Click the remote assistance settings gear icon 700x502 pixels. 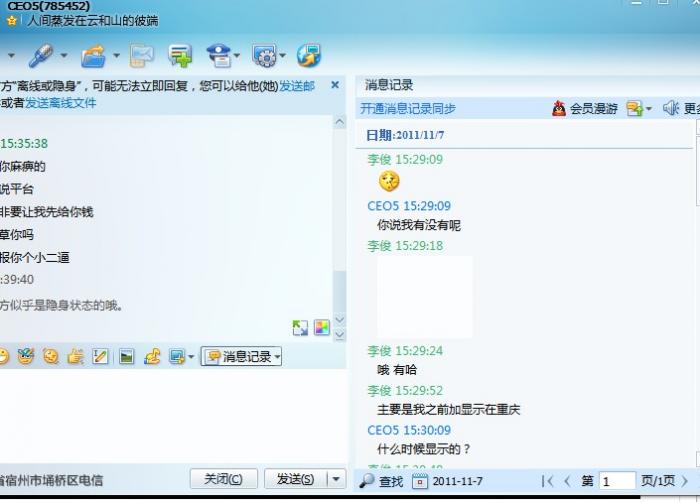tap(265, 56)
